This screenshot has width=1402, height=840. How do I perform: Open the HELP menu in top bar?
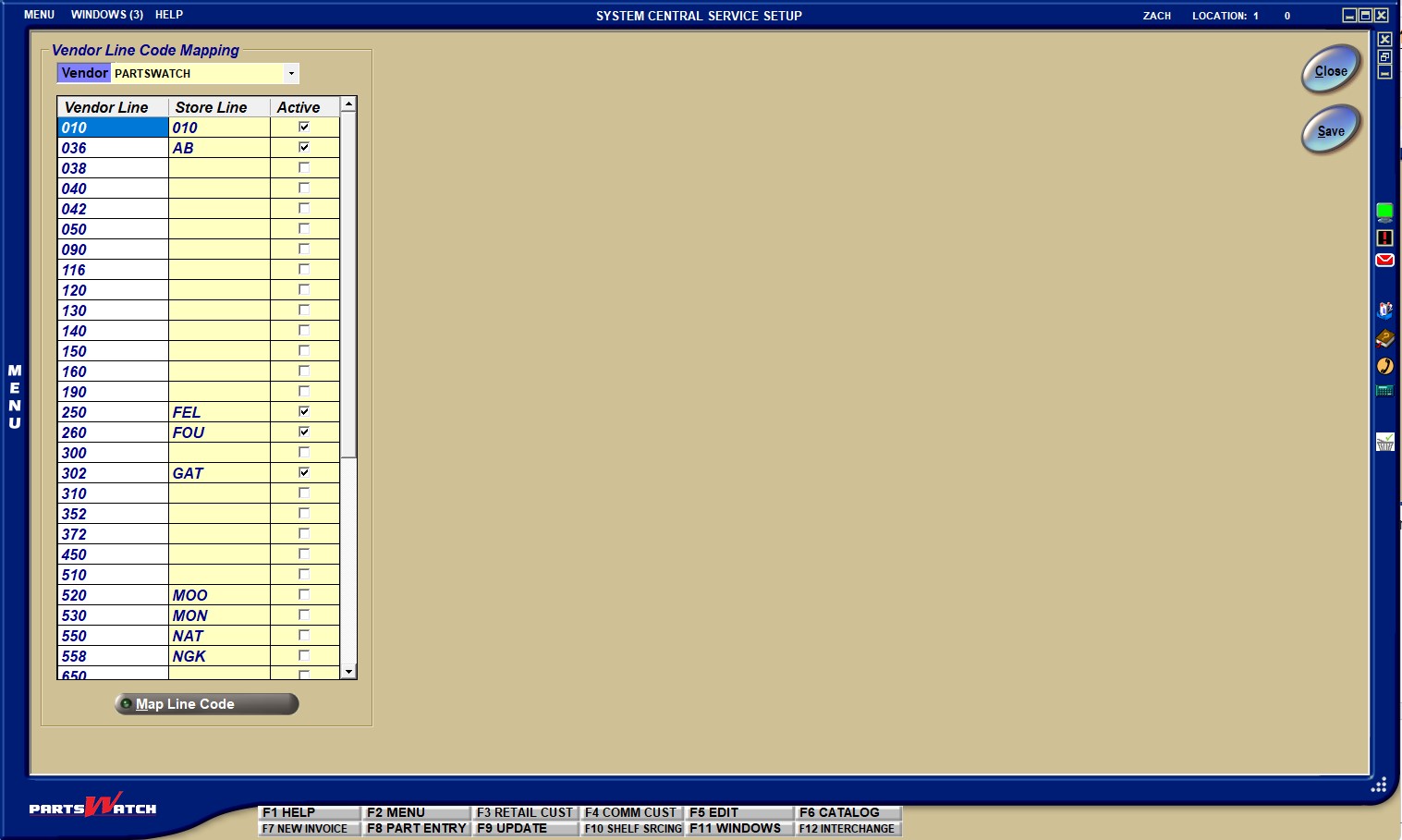tap(169, 15)
